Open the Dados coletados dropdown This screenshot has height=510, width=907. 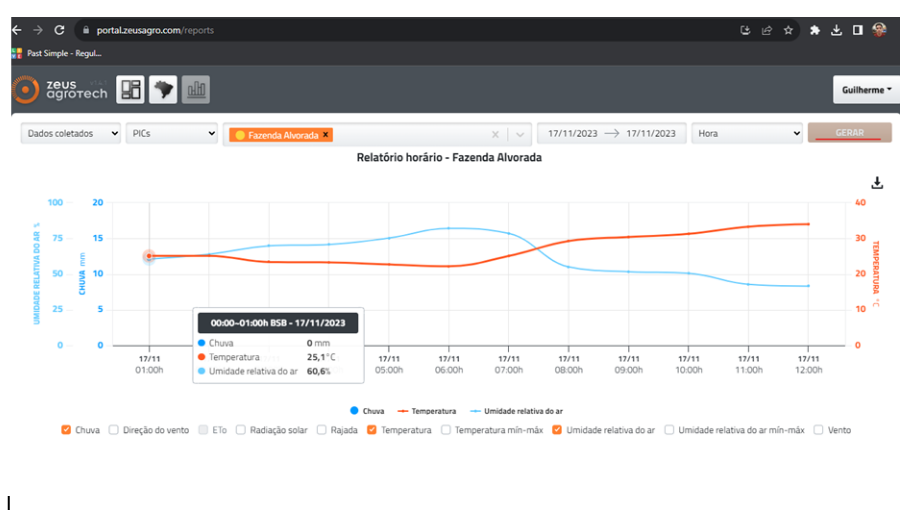[x=70, y=134]
